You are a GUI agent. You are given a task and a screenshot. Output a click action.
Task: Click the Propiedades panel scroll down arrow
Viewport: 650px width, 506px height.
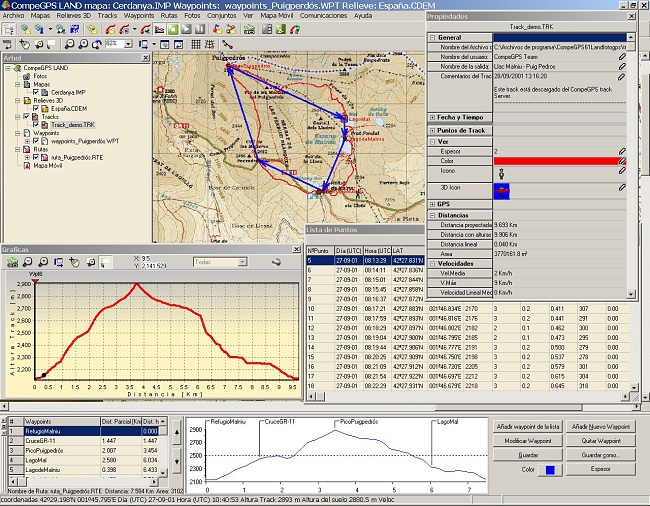pos(631,294)
